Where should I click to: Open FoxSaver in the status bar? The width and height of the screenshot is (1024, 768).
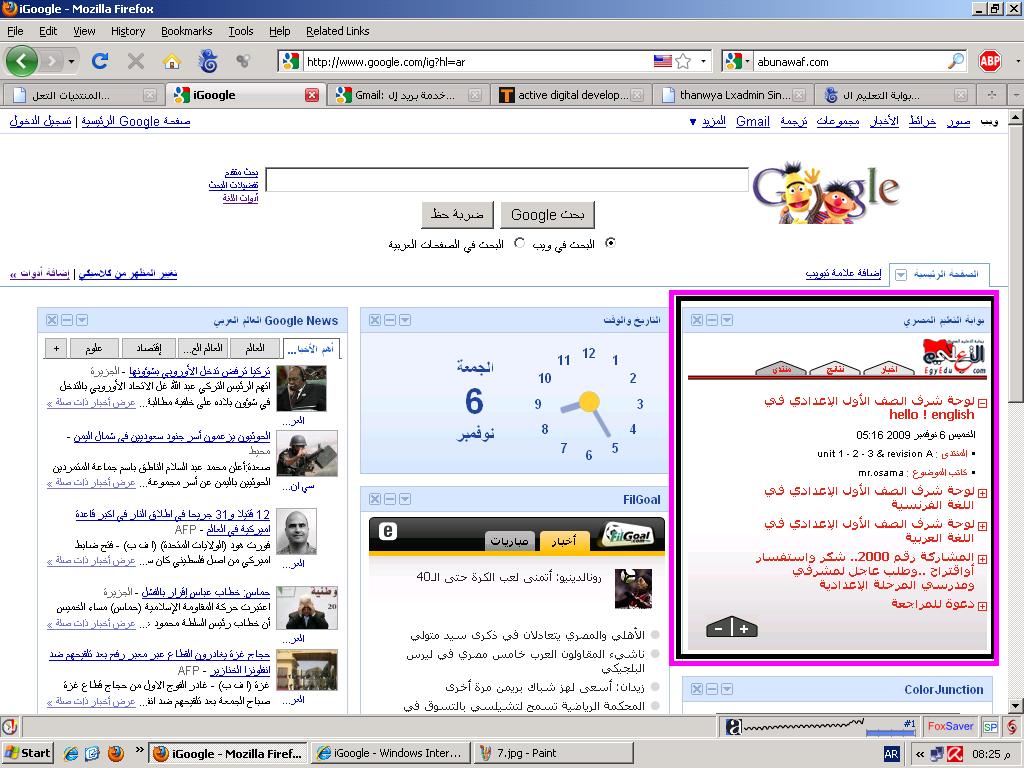coord(950,726)
